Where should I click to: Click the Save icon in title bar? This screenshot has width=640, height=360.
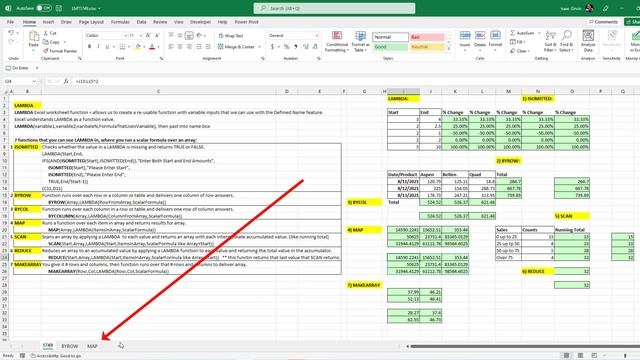tap(59, 8)
